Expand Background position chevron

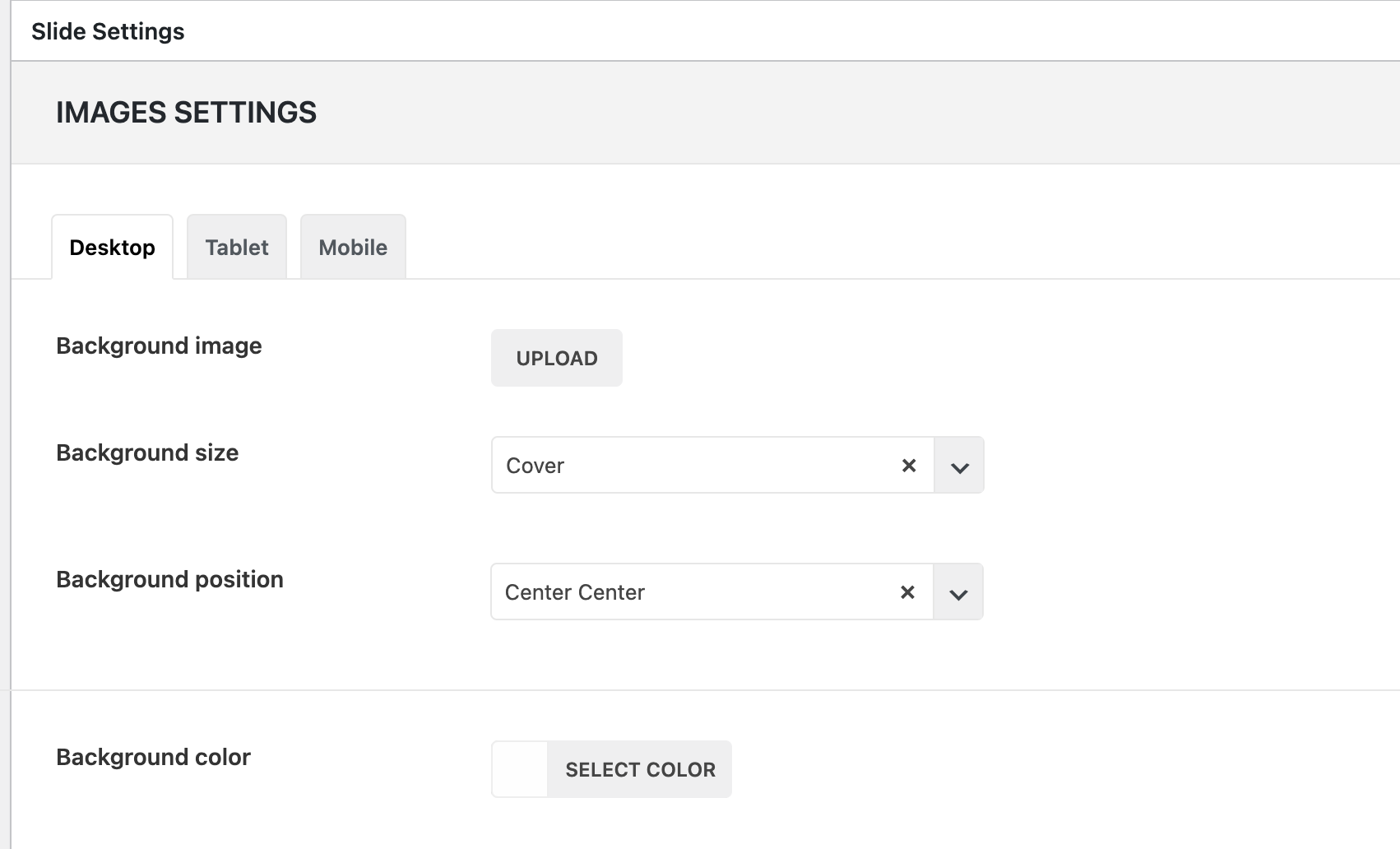coord(958,592)
